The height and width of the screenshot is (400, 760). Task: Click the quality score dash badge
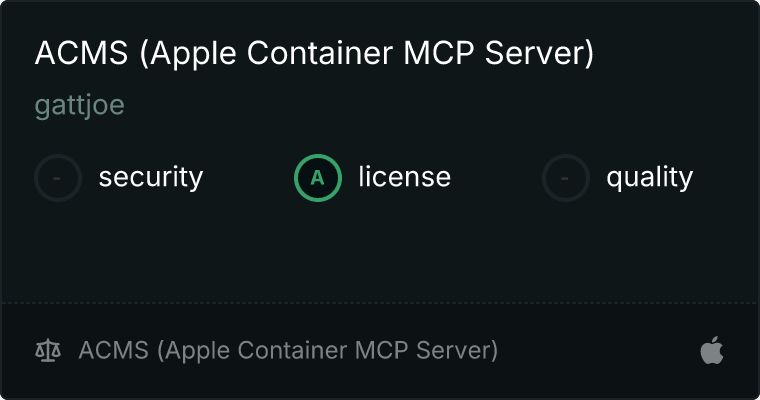[x=566, y=178]
